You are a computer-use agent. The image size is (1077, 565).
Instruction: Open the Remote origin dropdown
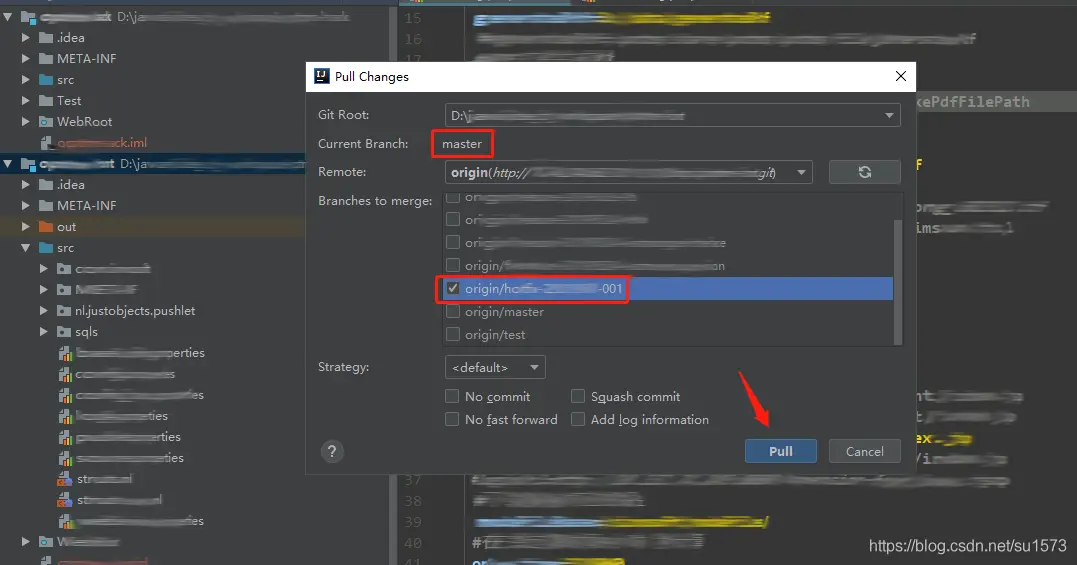[628, 172]
